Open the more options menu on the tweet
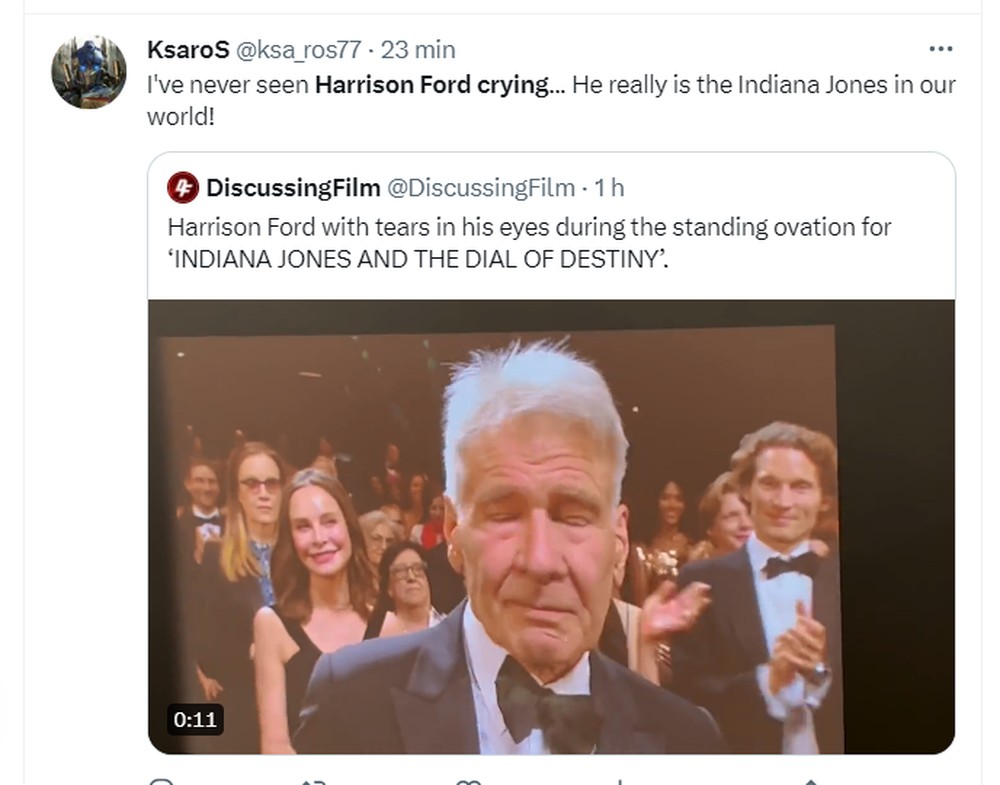1000x785 pixels. 941,47
